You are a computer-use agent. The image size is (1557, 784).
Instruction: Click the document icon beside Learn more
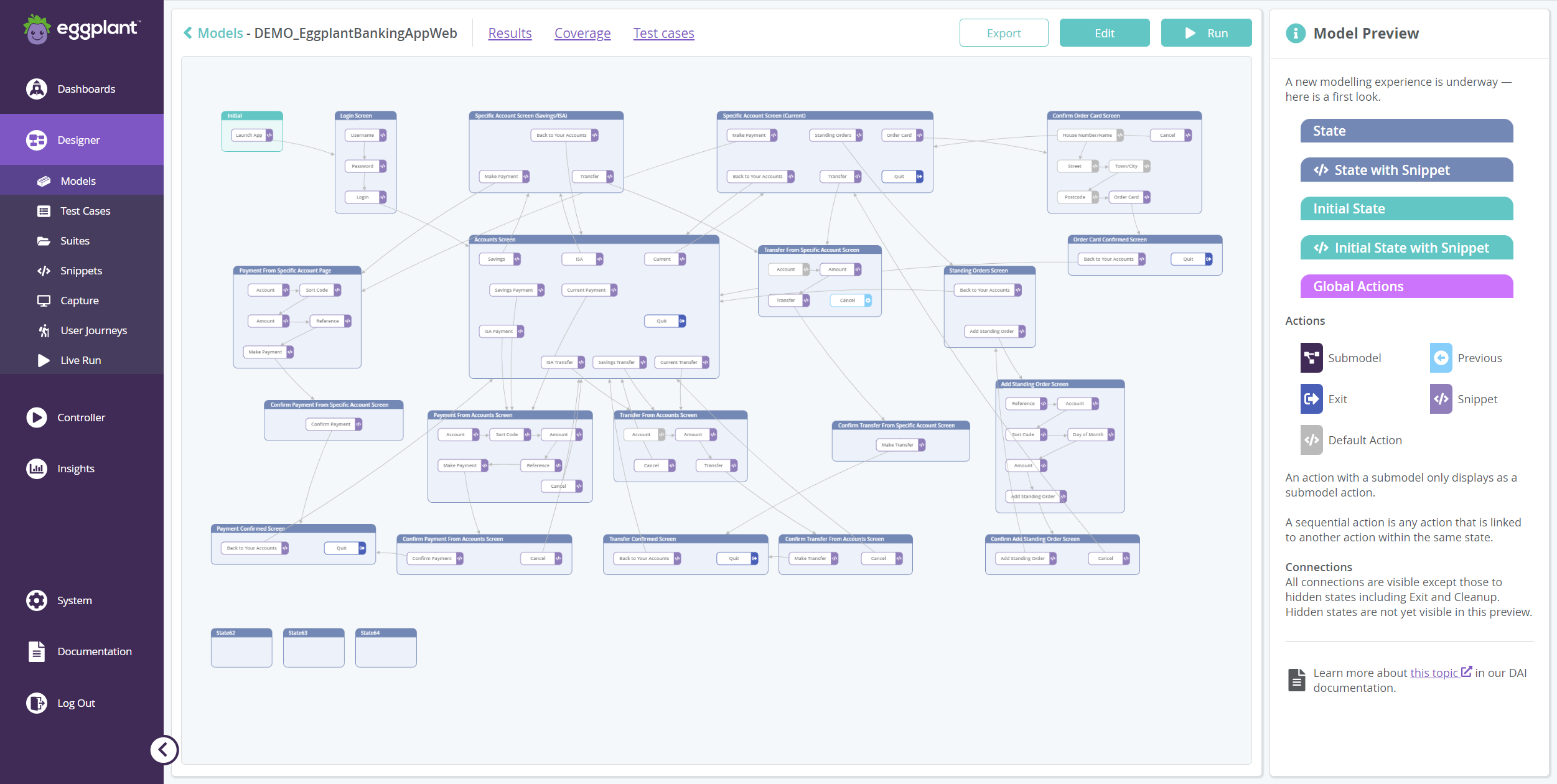tap(1297, 680)
